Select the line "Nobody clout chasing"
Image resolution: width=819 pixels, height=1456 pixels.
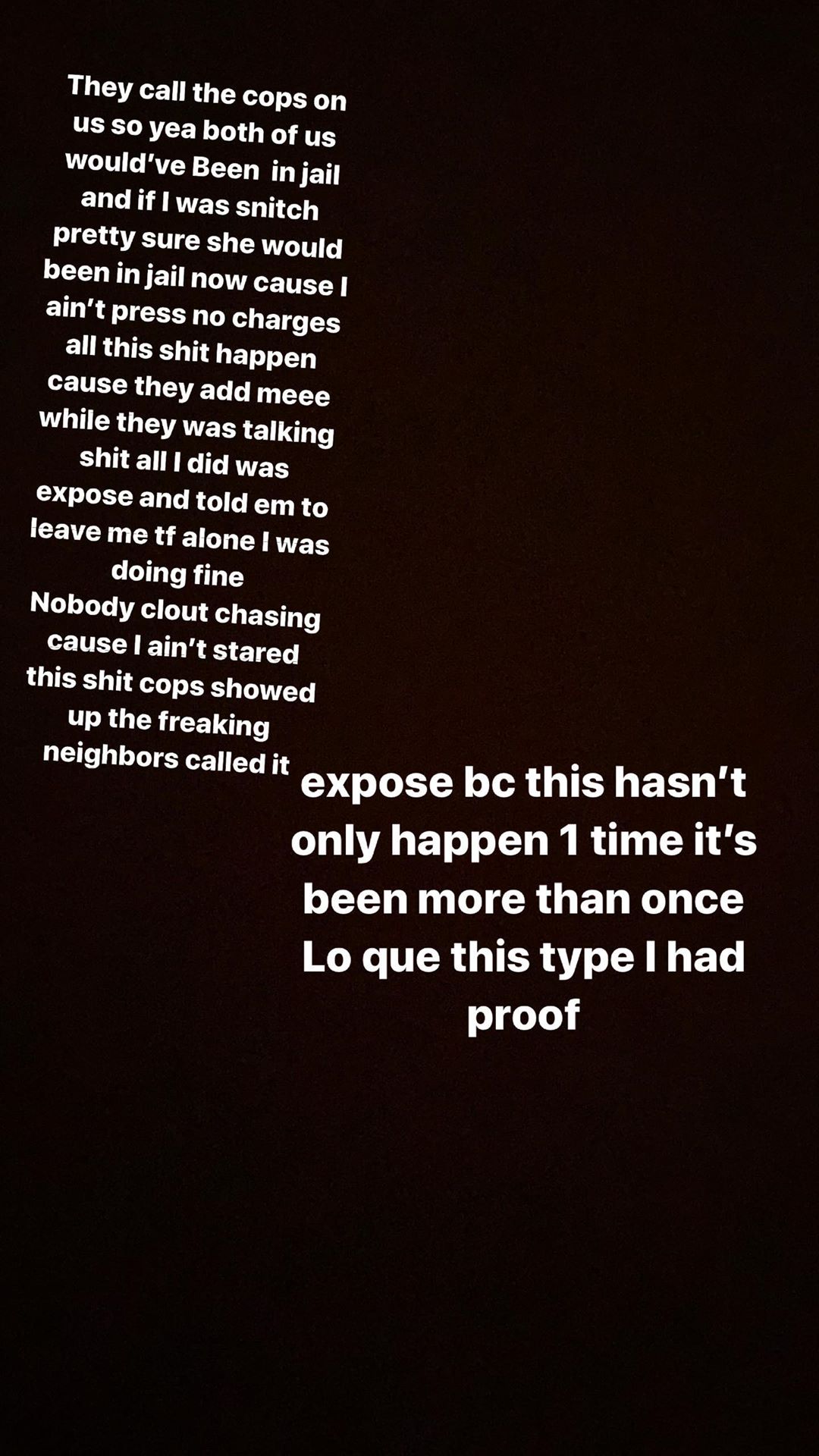175,611
